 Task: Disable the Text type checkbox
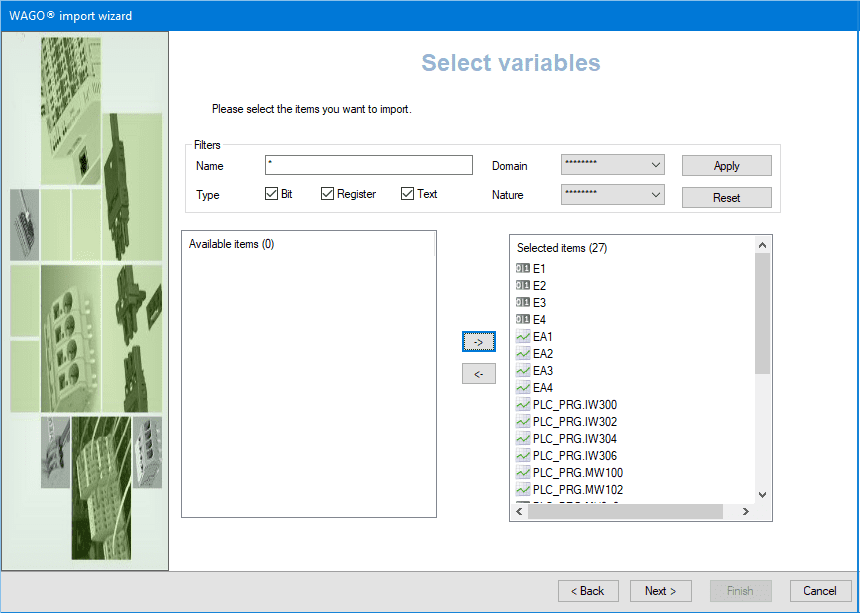click(407, 194)
